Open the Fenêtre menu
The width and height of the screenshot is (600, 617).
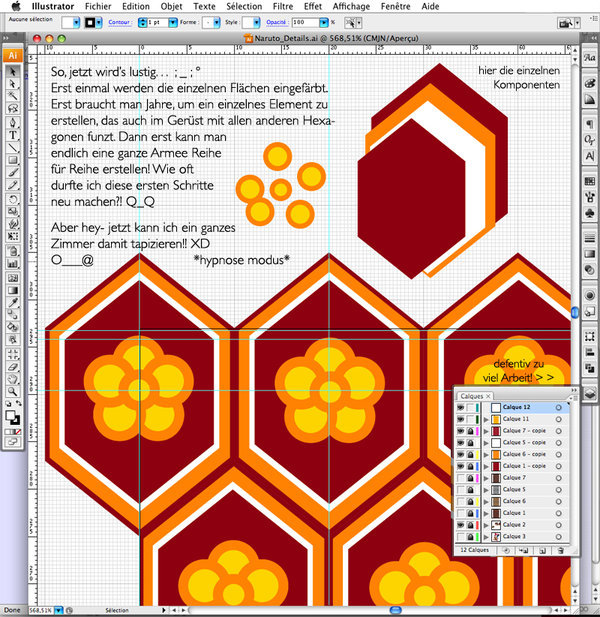point(396,6)
